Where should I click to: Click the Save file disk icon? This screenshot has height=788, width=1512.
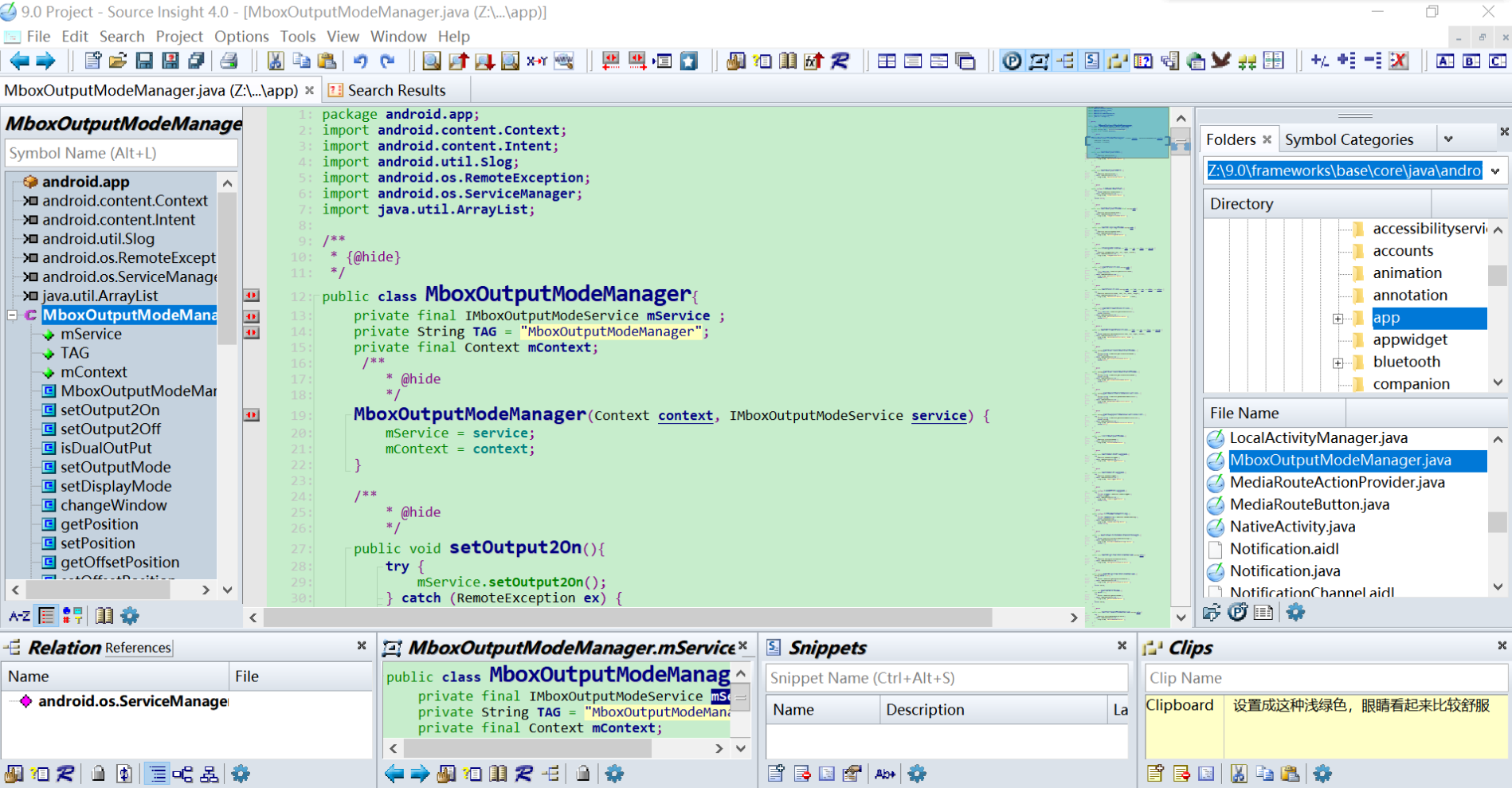point(144,61)
